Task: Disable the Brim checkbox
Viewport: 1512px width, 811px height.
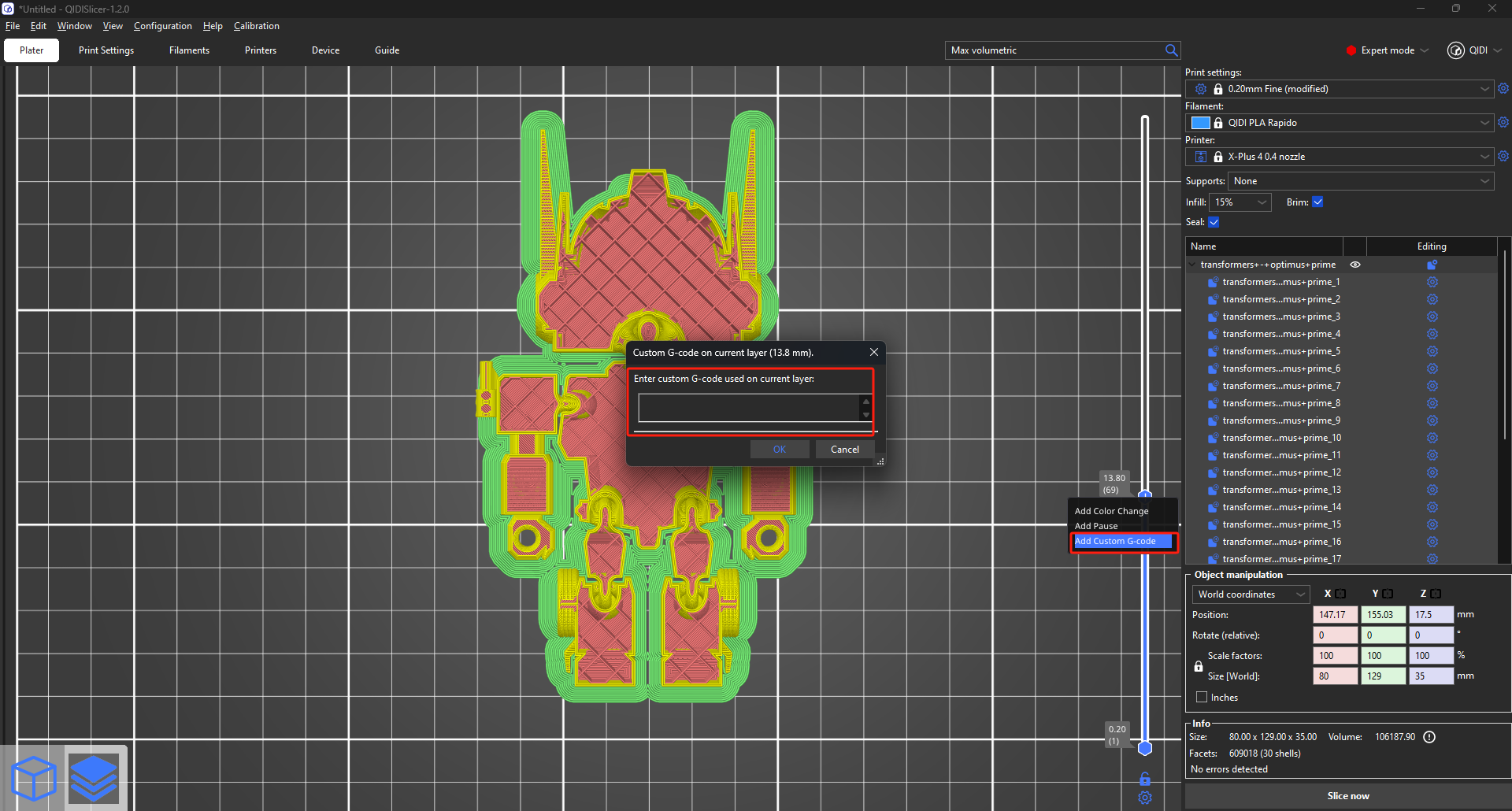Action: (1317, 202)
